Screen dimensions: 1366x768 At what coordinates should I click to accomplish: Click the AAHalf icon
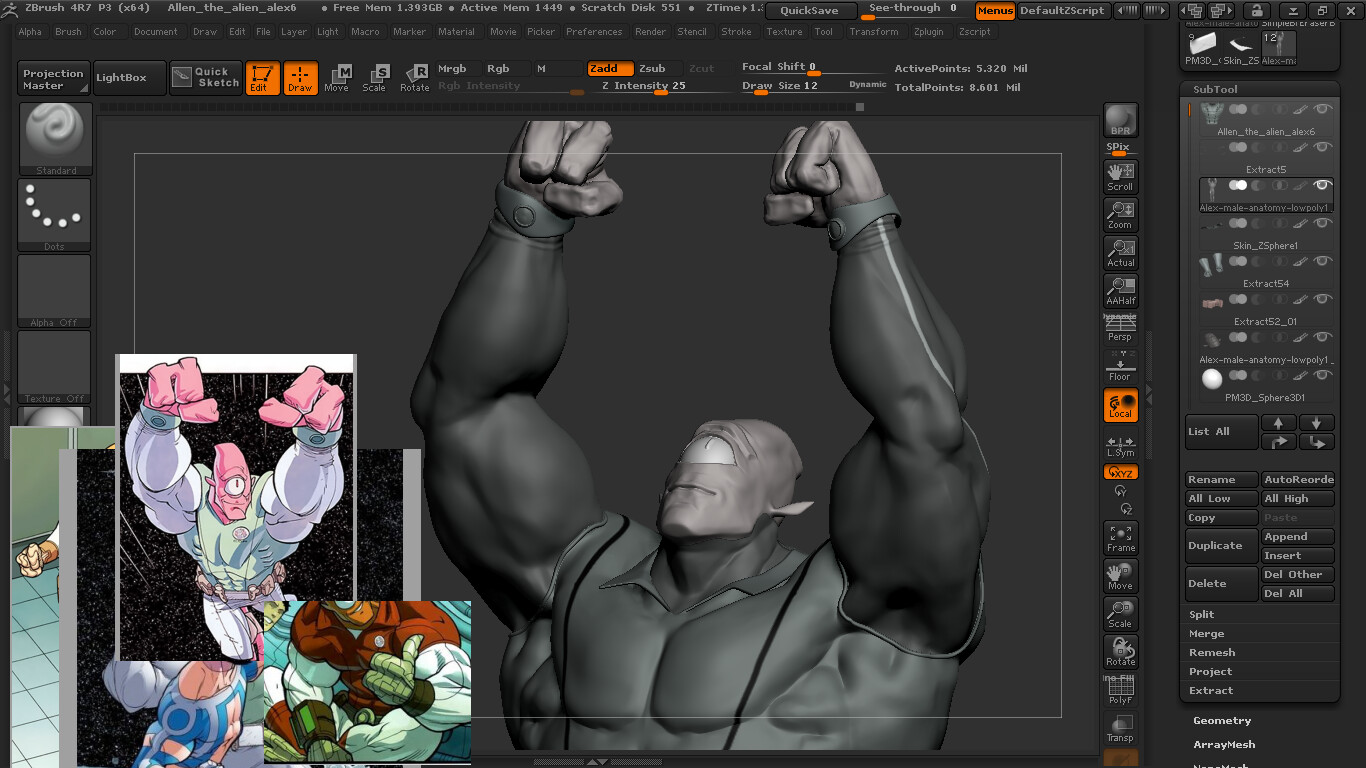1120,290
